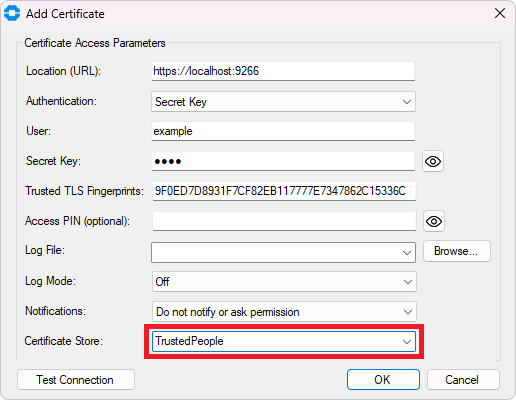
Task: Focus the Location (URL) field
Action: click(x=283, y=71)
